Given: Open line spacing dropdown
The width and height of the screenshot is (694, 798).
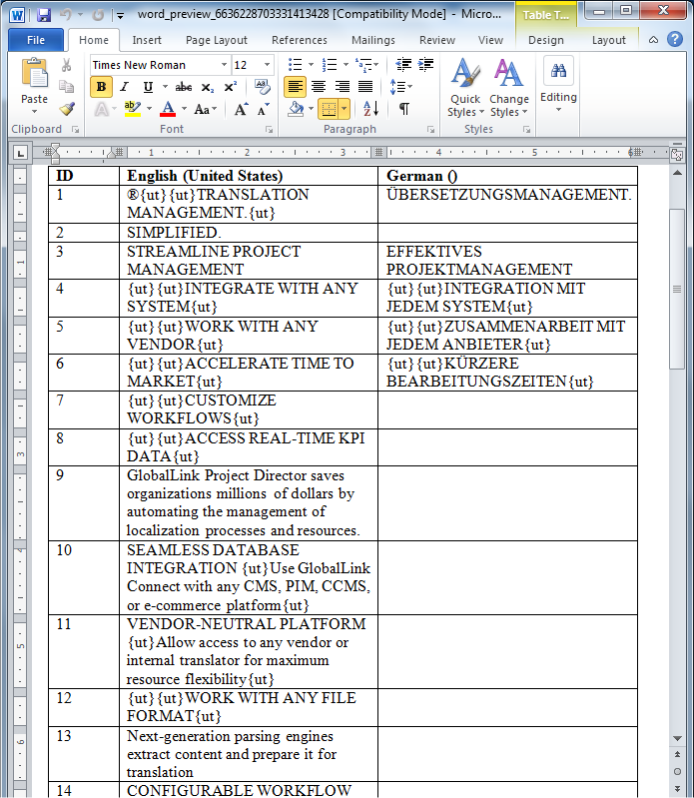Looking at the screenshot, I should (400, 87).
